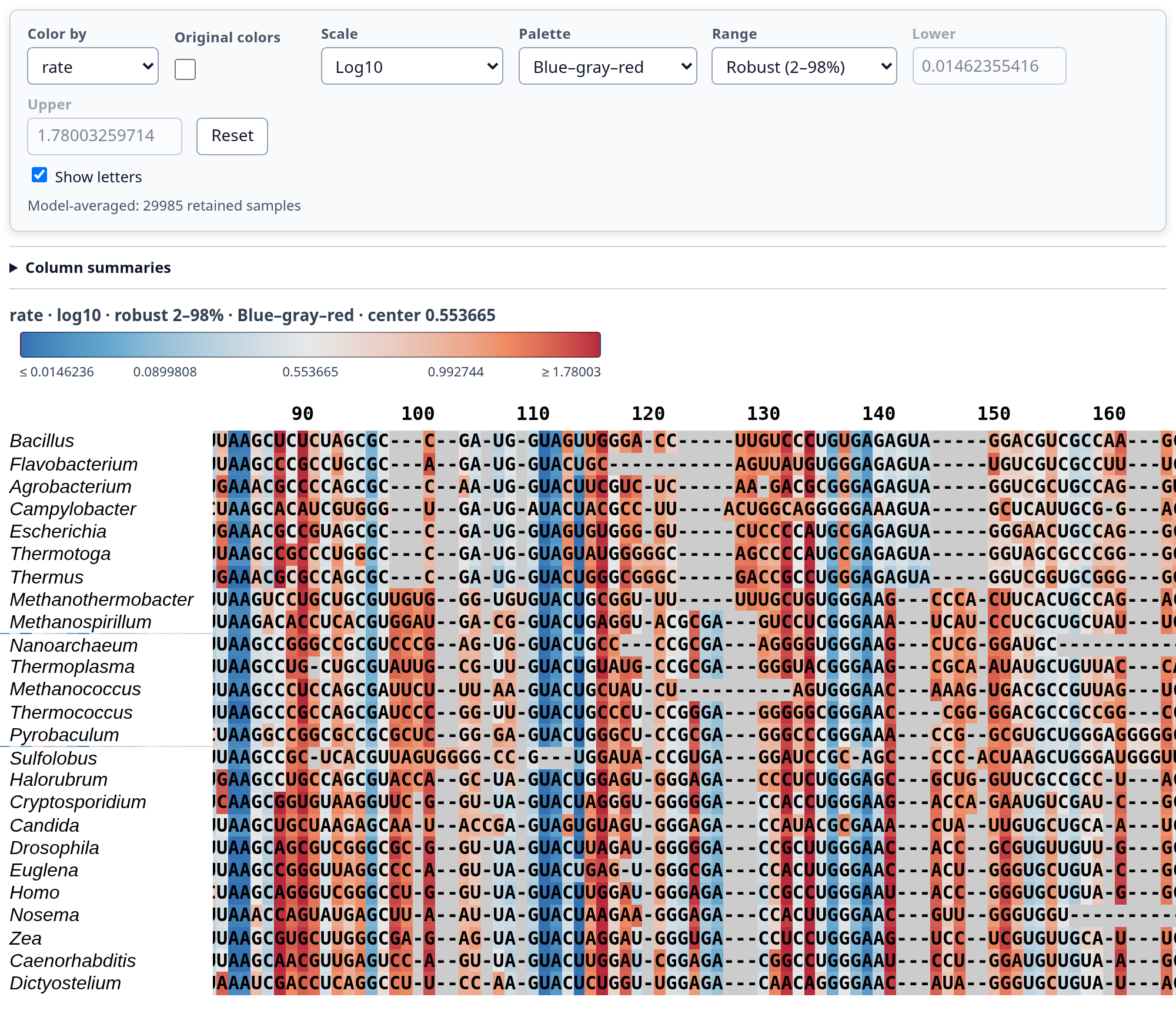
Task: Expand the Column summaries section
Action: [x=91, y=268]
